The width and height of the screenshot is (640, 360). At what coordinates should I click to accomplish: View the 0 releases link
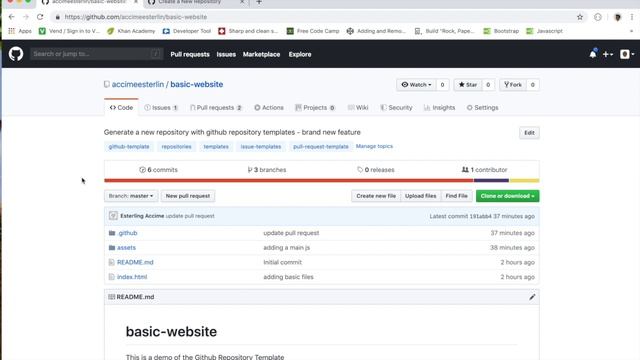tap(376, 170)
